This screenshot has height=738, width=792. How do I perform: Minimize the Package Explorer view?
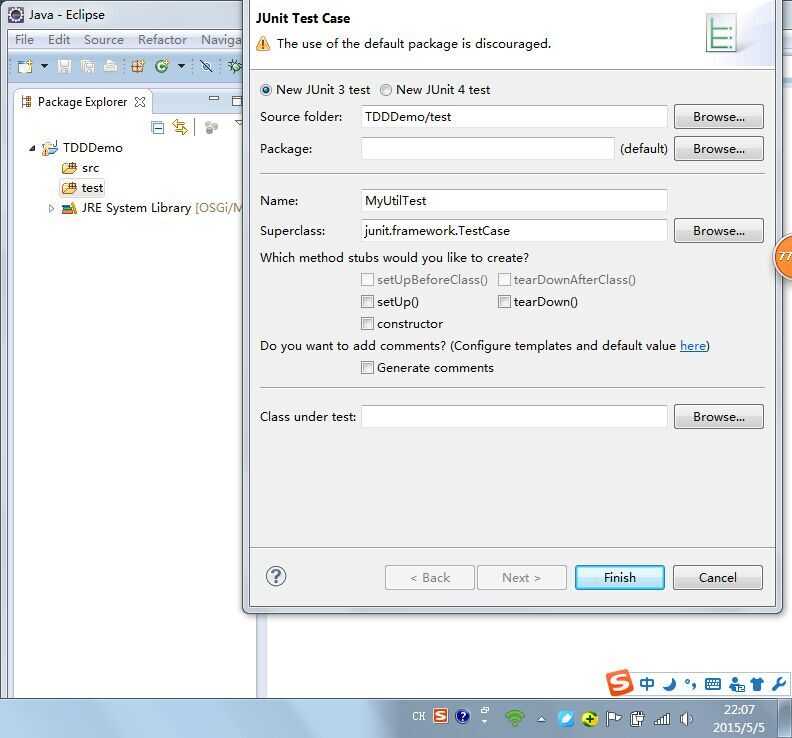click(214, 99)
